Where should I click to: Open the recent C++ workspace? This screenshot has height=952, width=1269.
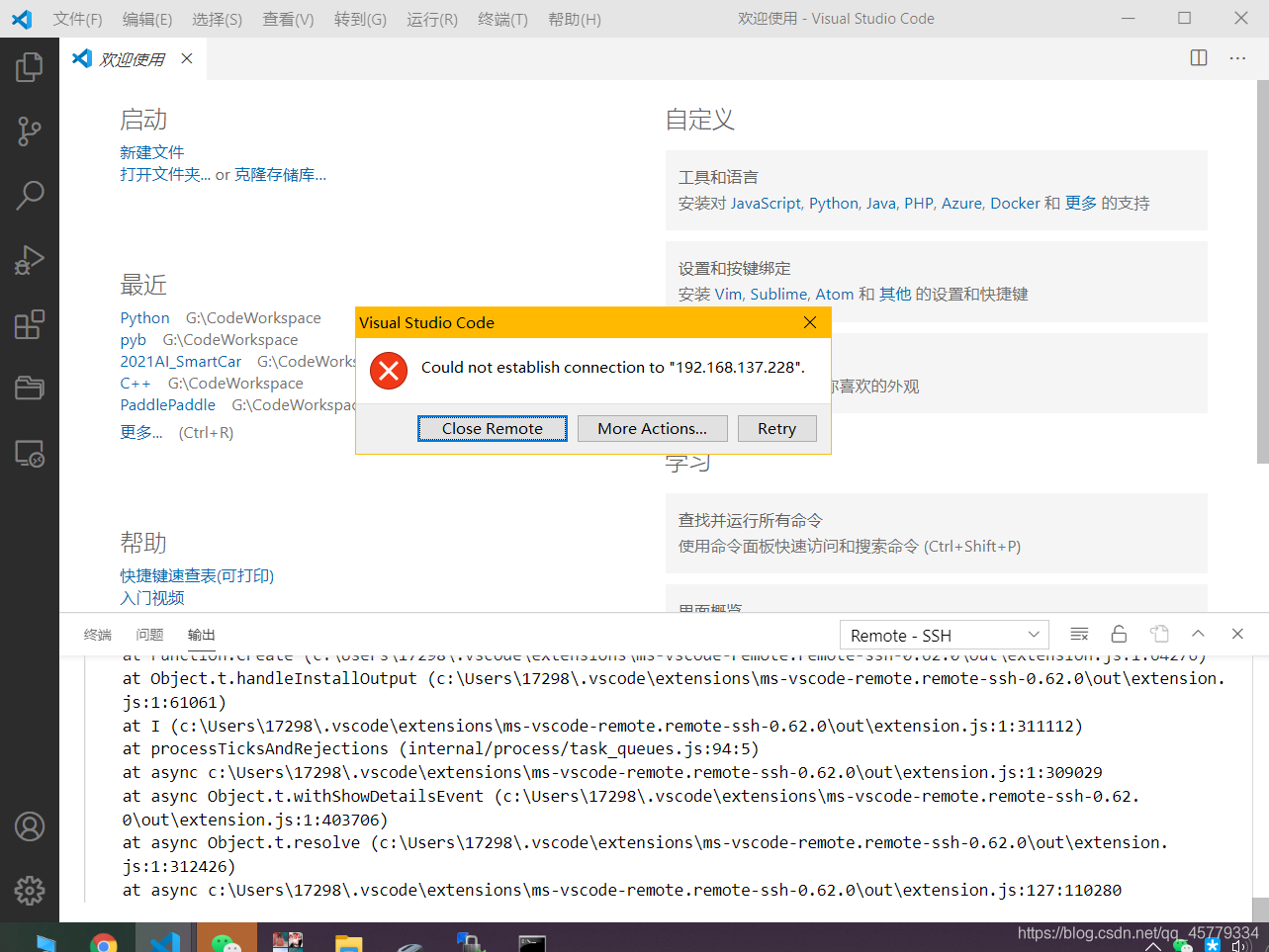click(136, 383)
